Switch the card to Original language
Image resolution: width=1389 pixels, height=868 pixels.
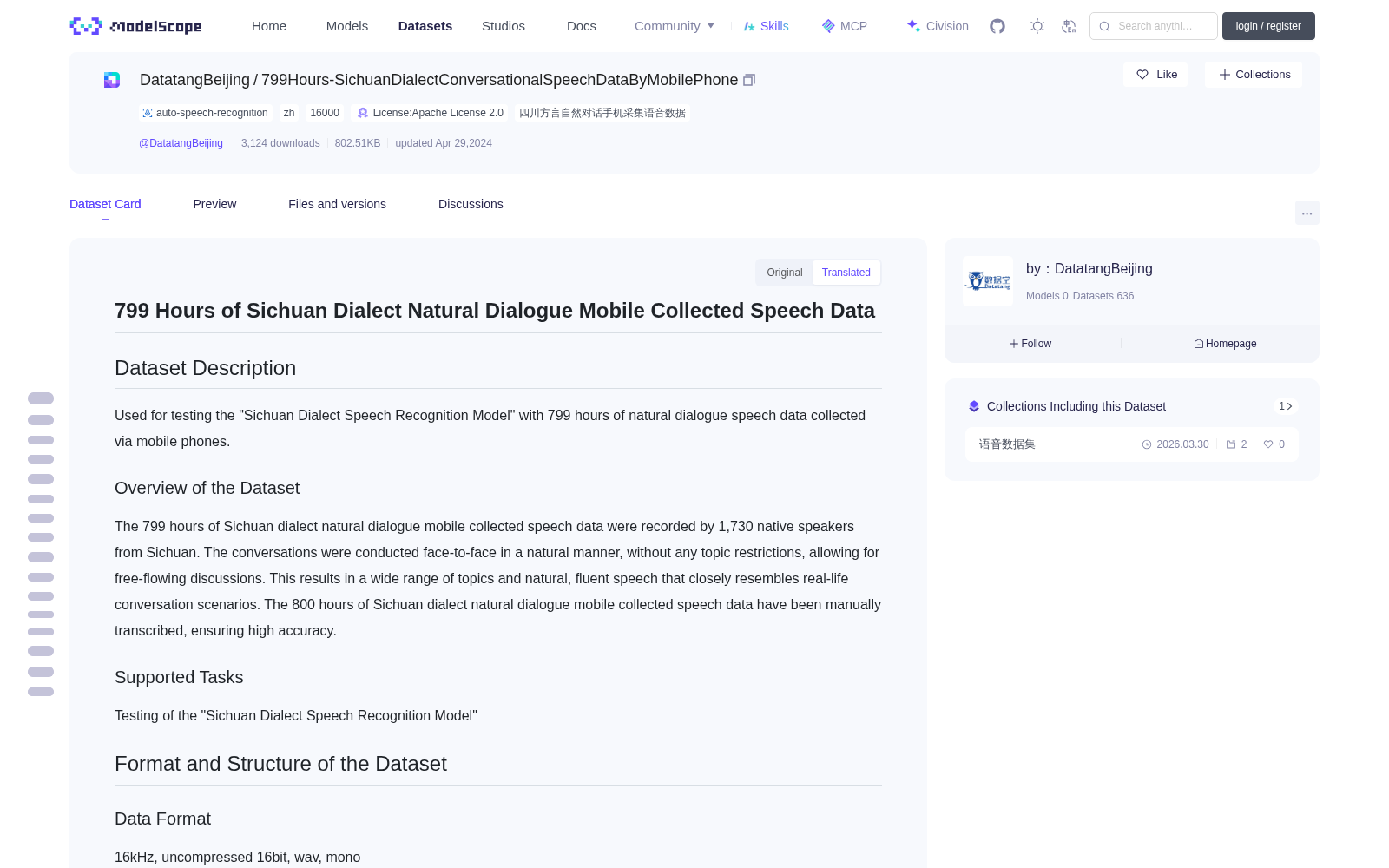[x=785, y=273]
